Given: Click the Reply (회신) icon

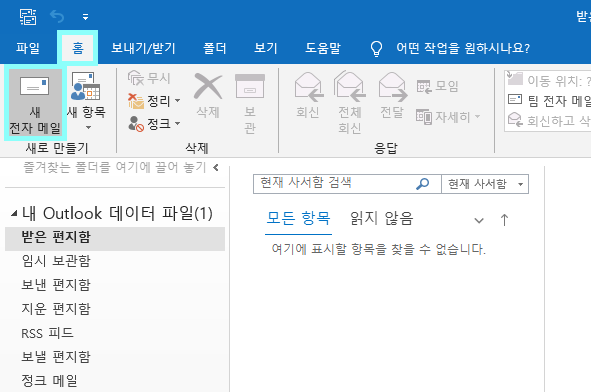Looking at the screenshot, I should coord(308,87).
